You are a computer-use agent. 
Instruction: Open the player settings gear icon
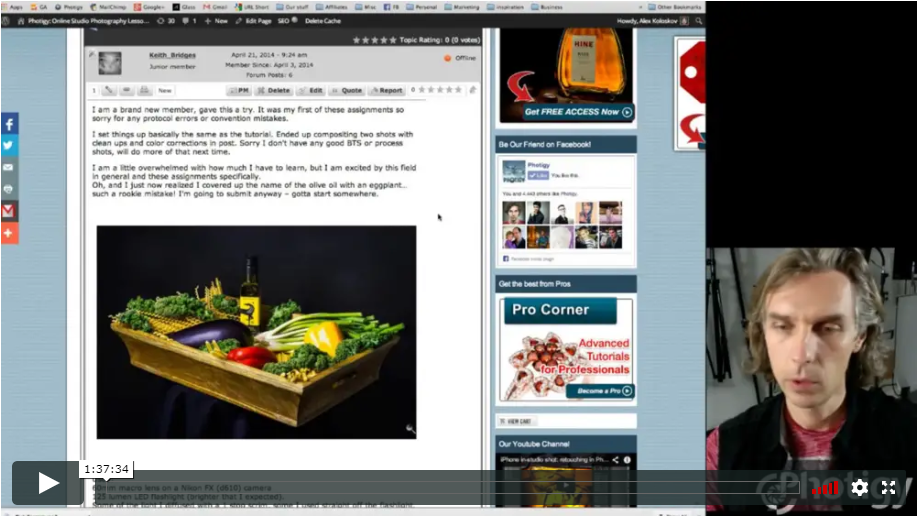click(x=859, y=488)
